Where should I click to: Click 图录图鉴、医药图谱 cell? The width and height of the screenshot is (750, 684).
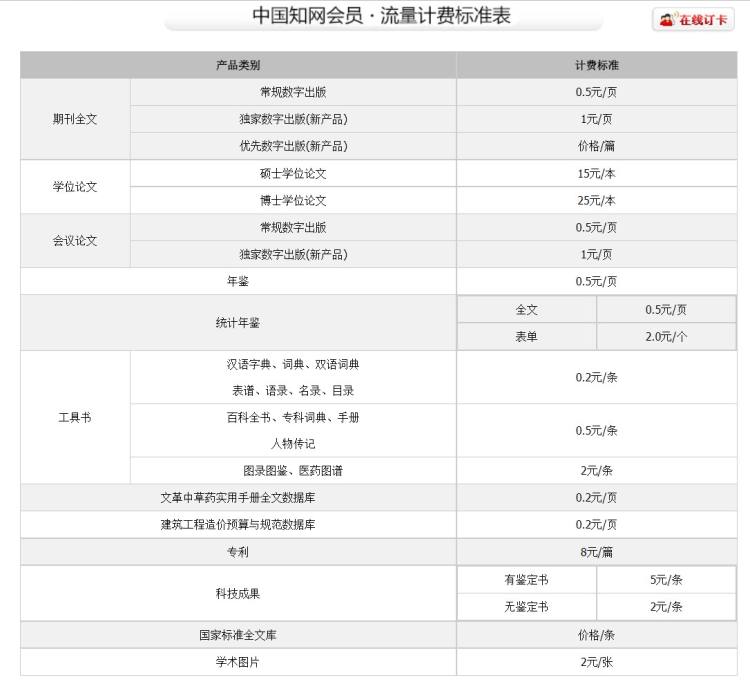(293, 471)
